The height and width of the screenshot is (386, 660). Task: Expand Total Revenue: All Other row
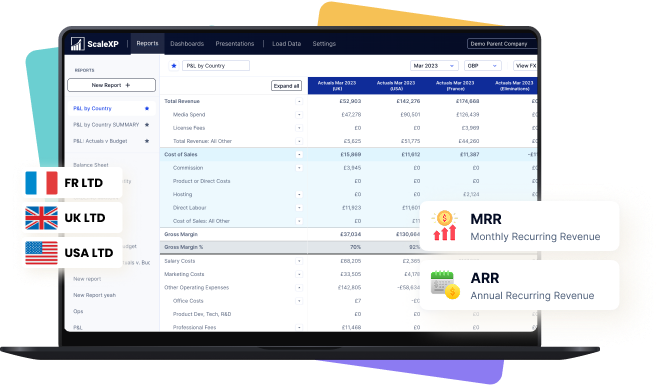coord(299,141)
